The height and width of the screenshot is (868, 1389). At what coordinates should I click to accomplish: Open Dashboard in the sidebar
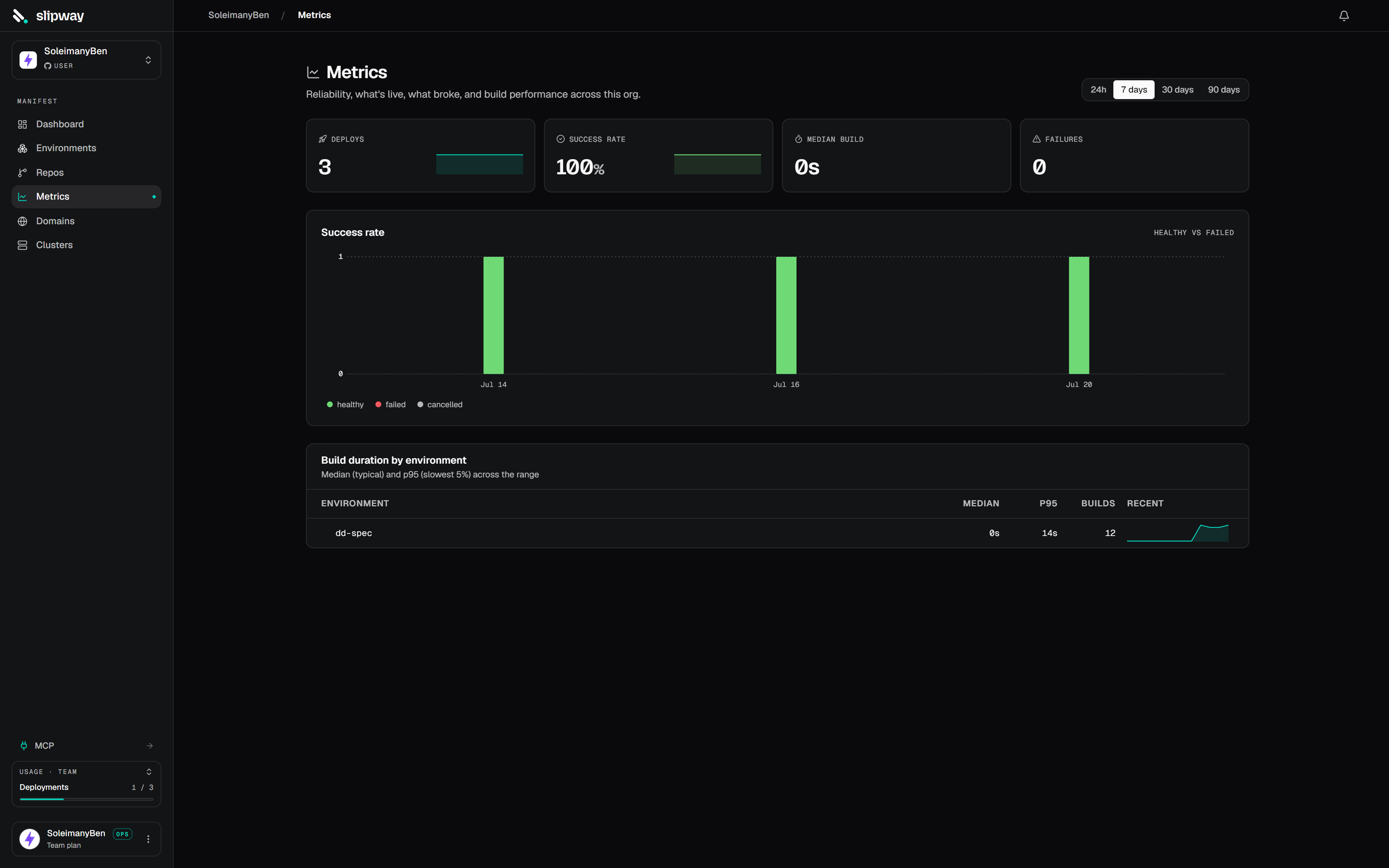[x=86, y=124]
